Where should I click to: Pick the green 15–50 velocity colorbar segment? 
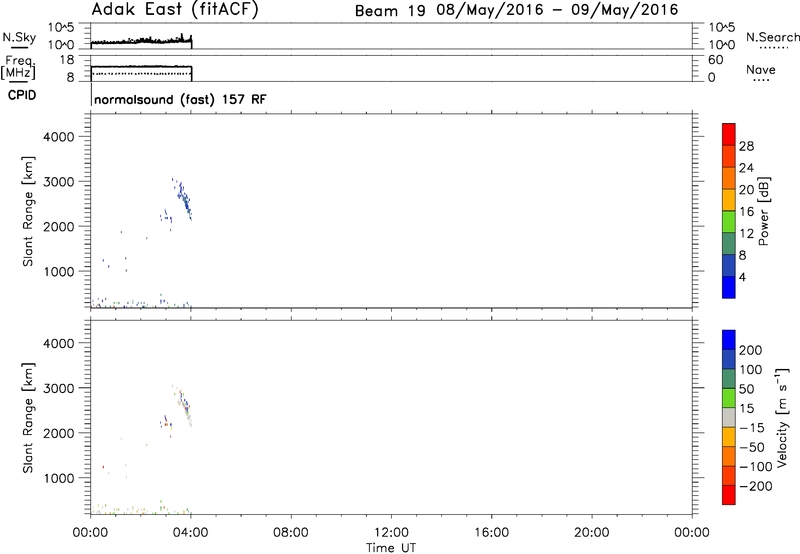pyautogui.click(x=729, y=398)
